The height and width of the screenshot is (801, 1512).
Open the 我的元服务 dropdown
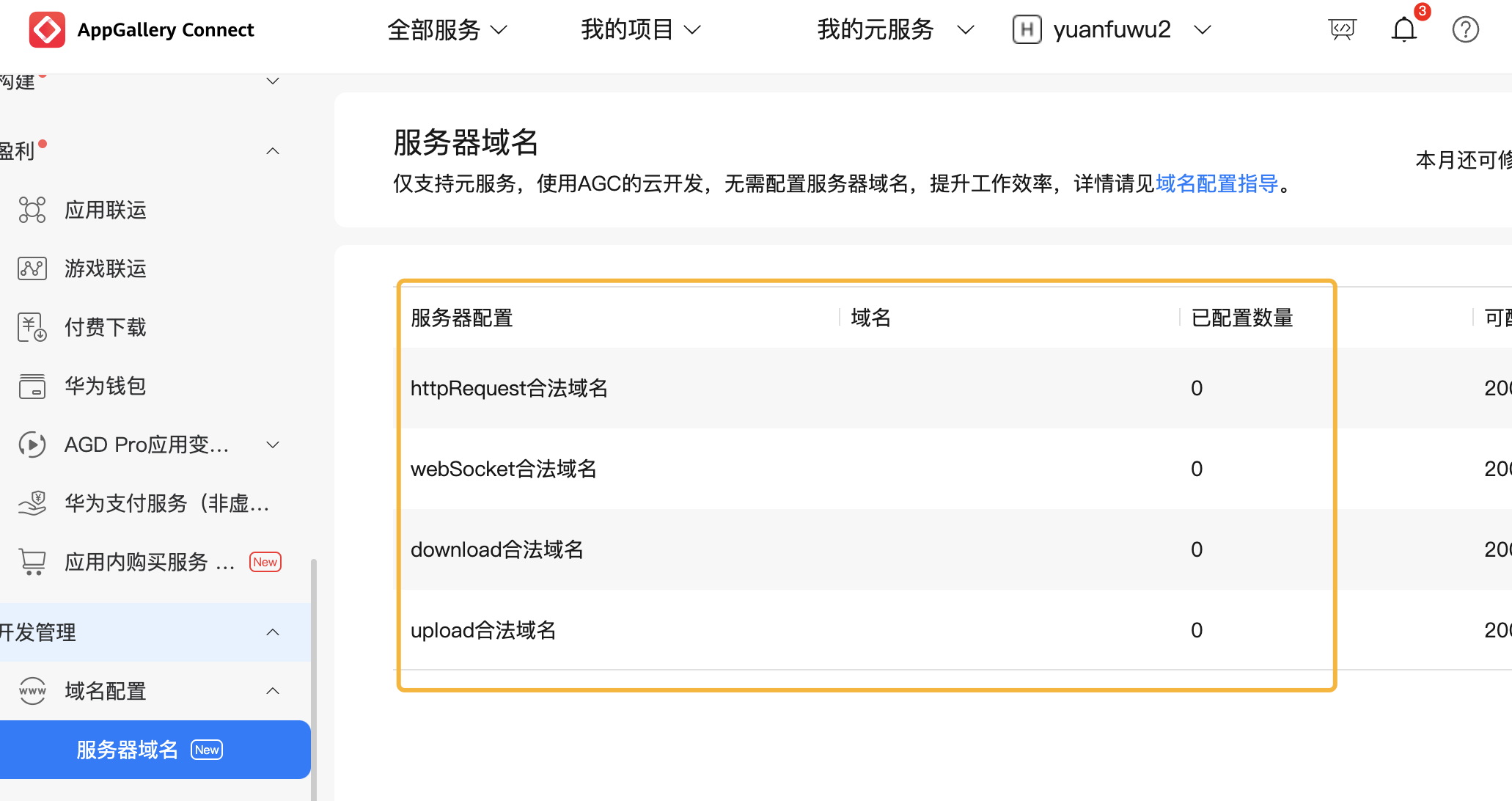[895, 30]
